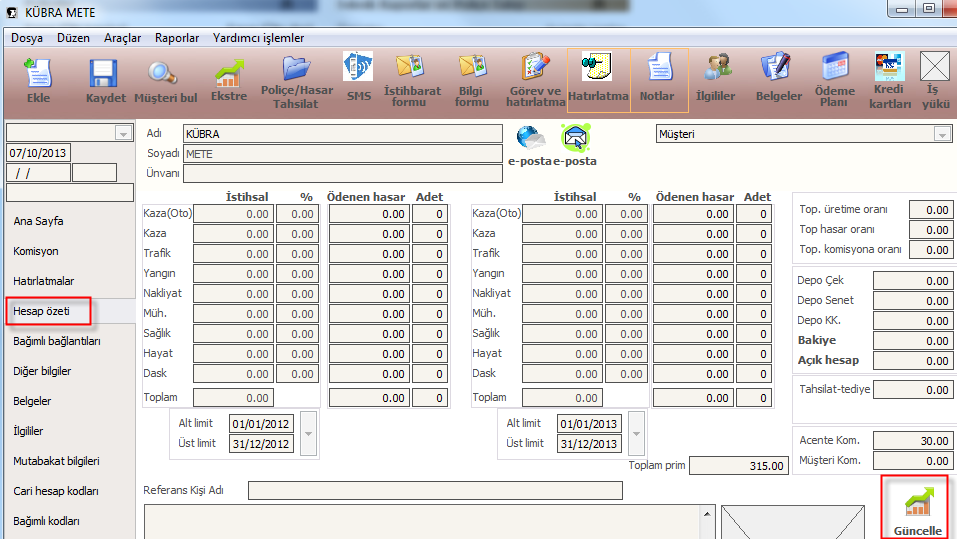Expand the Müşteri type dropdown
The height and width of the screenshot is (539, 957).
(941, 134)
